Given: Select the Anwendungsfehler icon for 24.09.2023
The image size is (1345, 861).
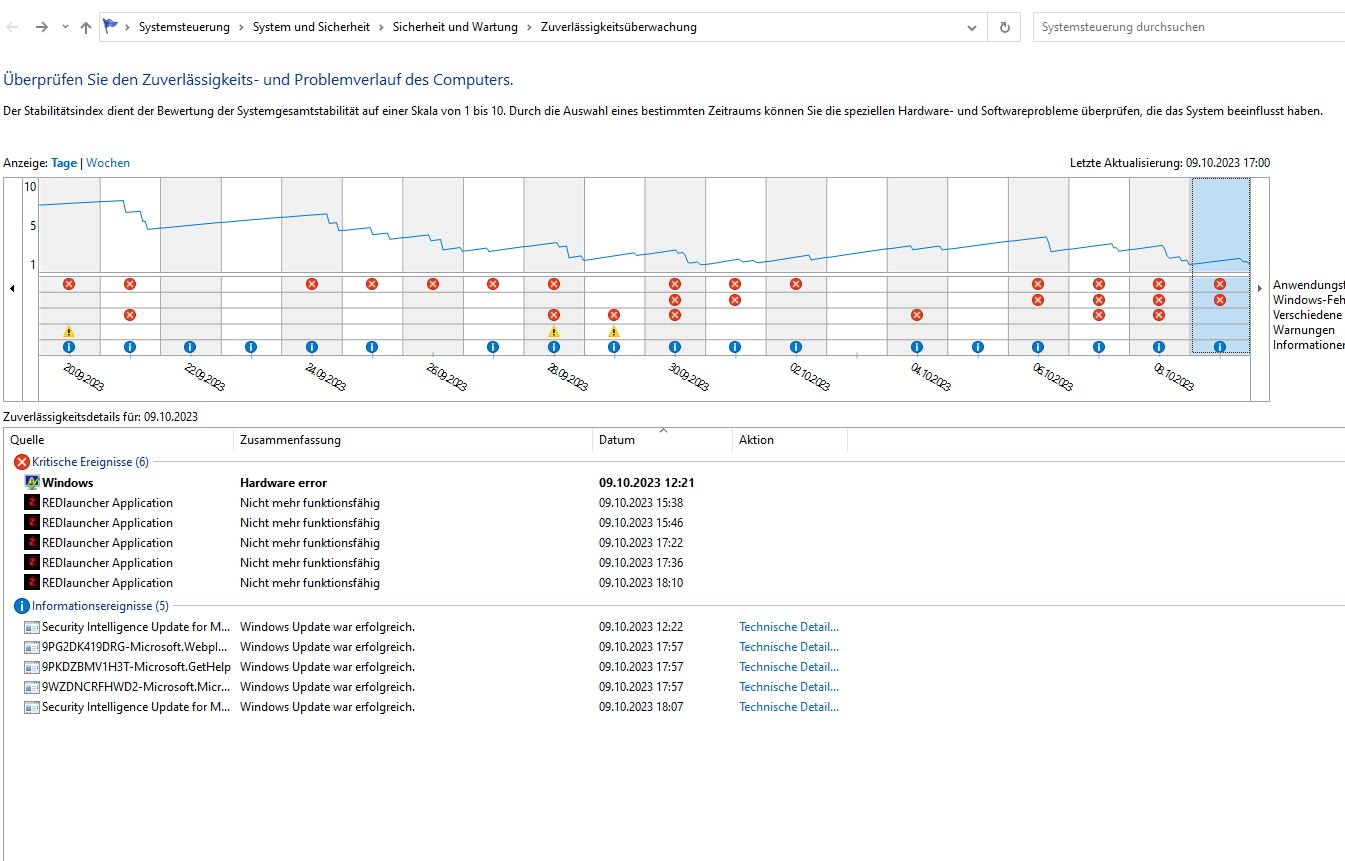Looking at the screenshot, I should coord(311,284).
